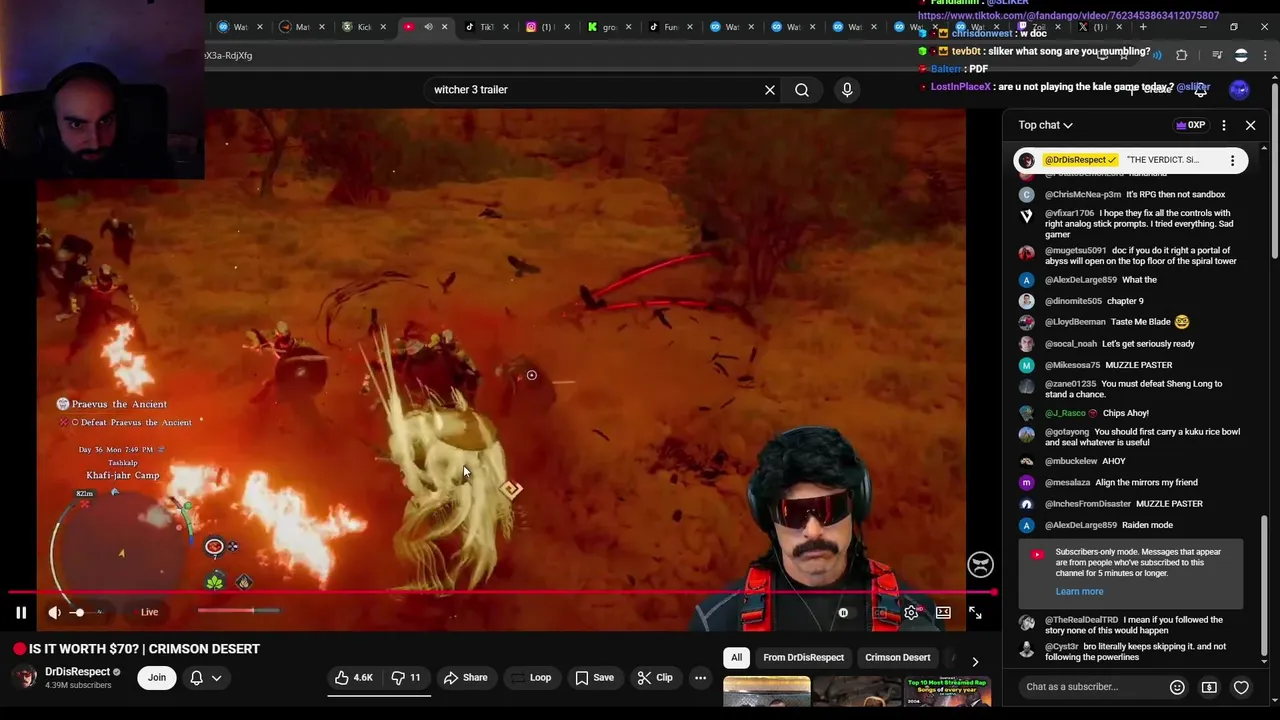Select the All filter chip
Viewport: 1280px width, 720px height.
pyautogui.click(x=736, y=657)
